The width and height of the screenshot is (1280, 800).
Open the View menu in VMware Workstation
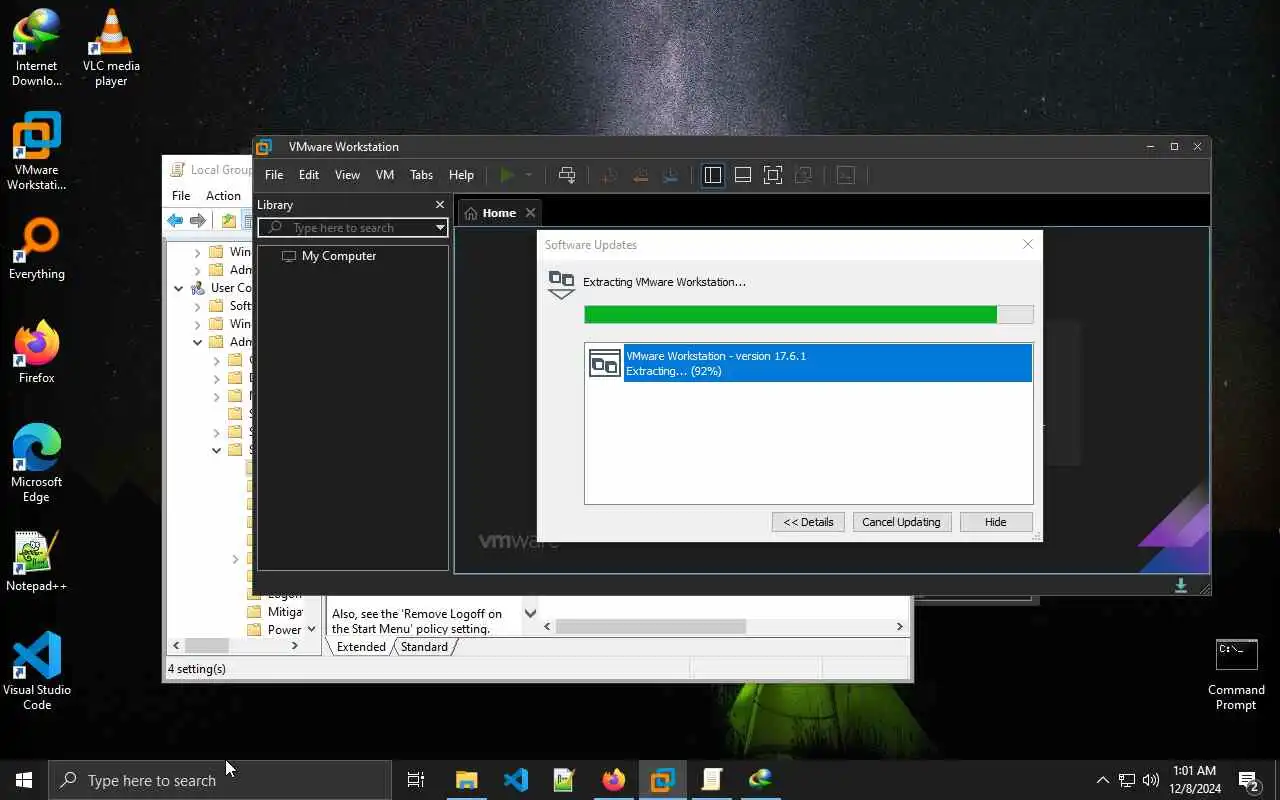(x=347, y=175)
